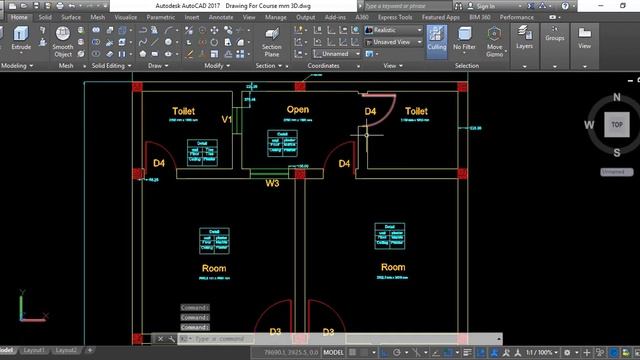Click the Print icon in quick access toolbar

tap(60, 6)
